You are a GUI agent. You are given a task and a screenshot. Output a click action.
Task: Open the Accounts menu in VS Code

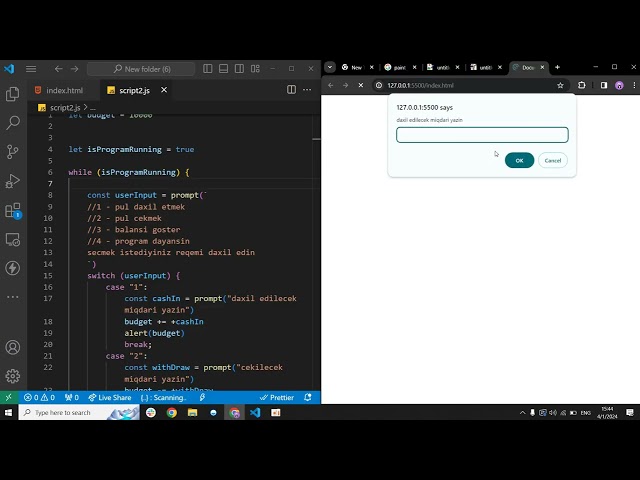pyautogui.click(x=13, y=347)
